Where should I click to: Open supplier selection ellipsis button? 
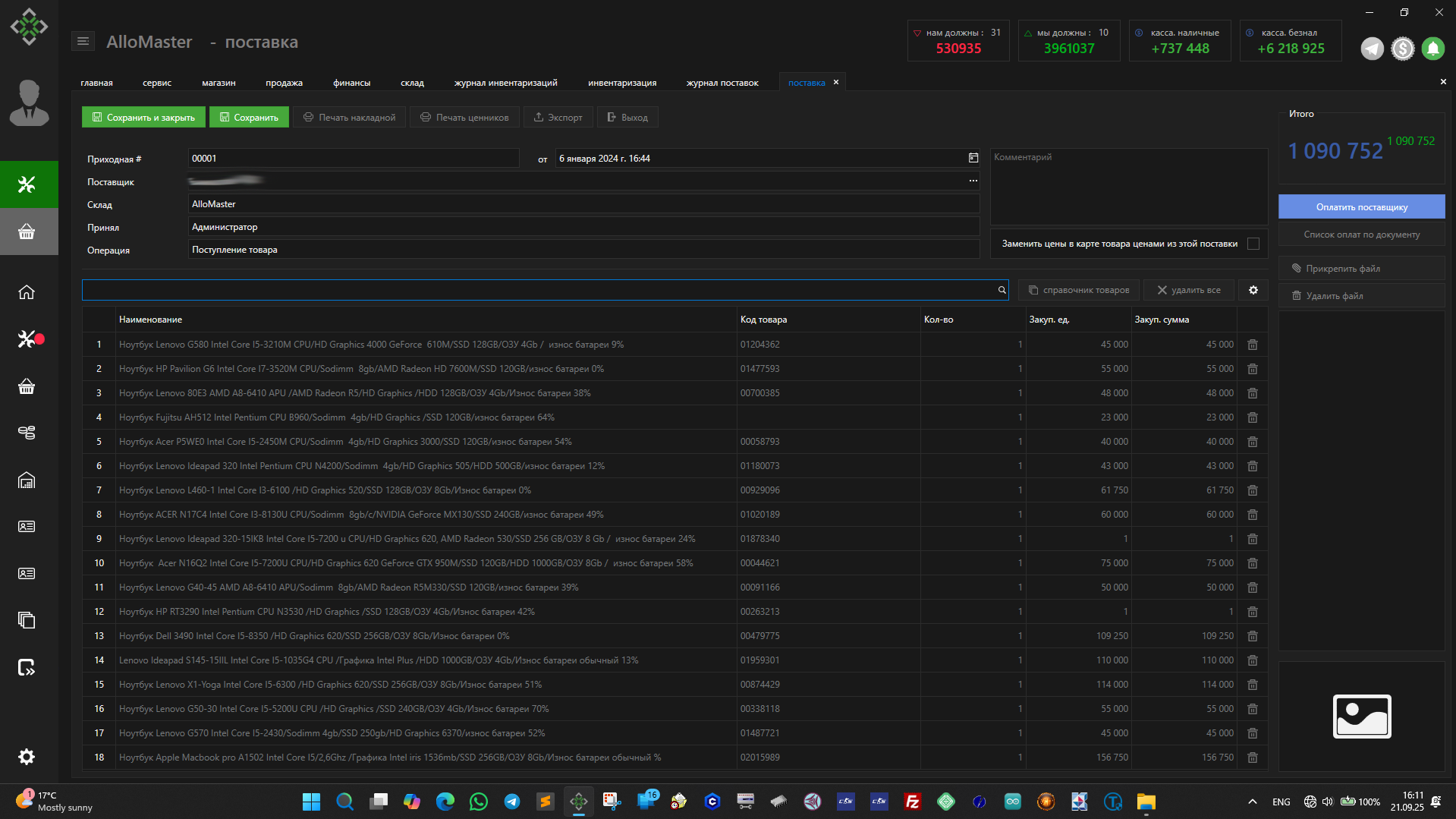[x=973, y=181]
